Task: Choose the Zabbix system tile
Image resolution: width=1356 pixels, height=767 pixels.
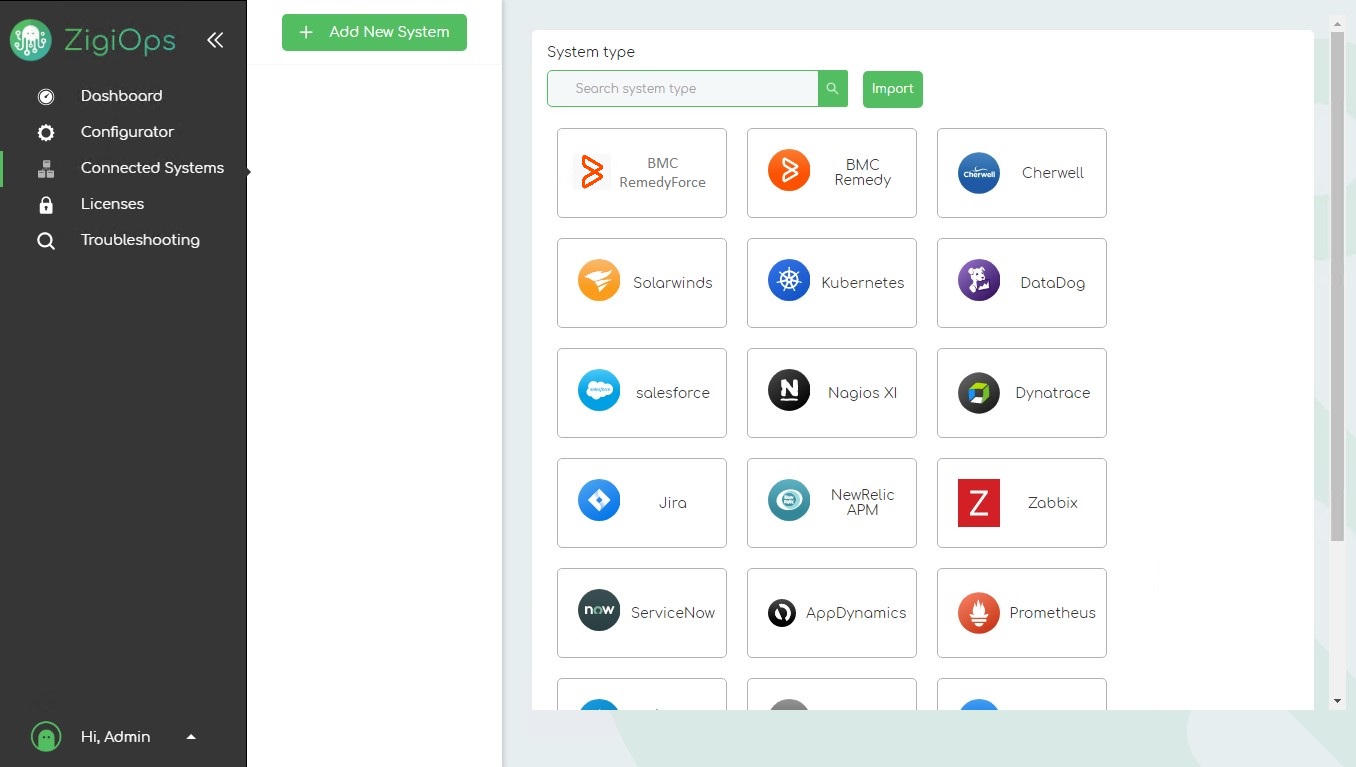Action: tap(1021, 503)
